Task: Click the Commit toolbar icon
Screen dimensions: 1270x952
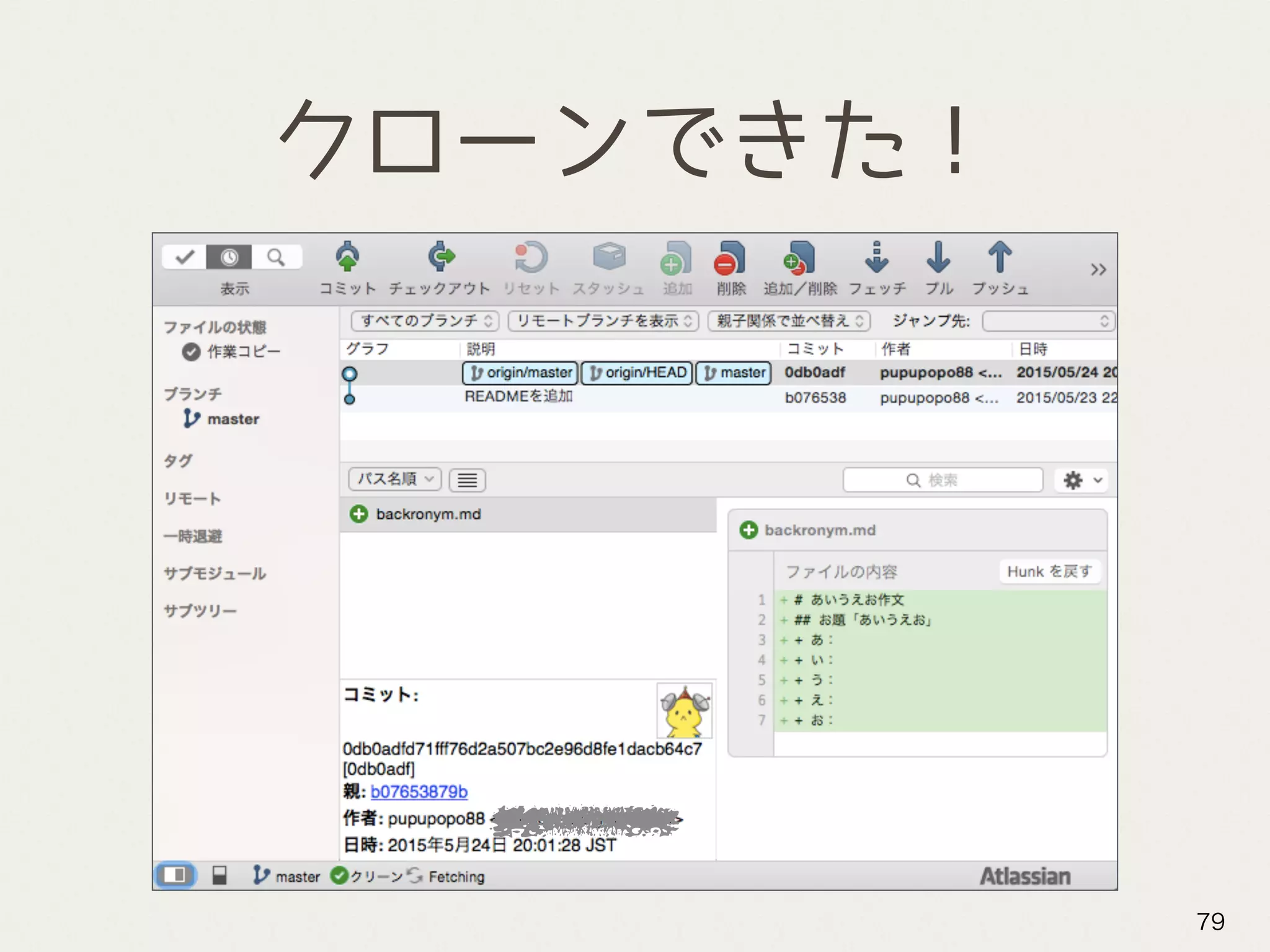Action: (x=347, y=257)
